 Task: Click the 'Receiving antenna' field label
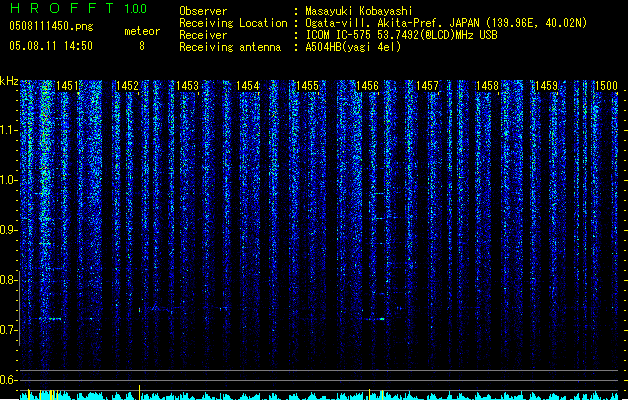click(x=230, y=47)
